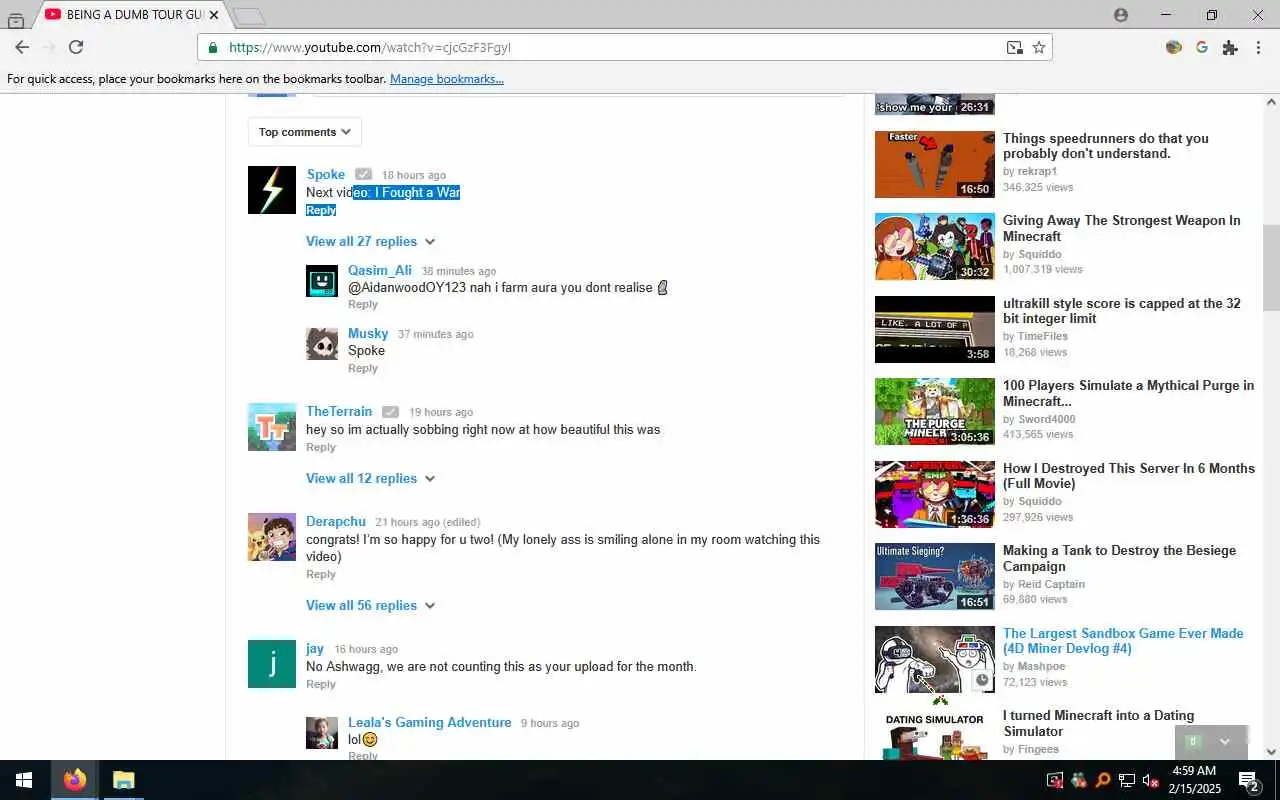Click the green icon in floating widget

tap(1192, 742)
